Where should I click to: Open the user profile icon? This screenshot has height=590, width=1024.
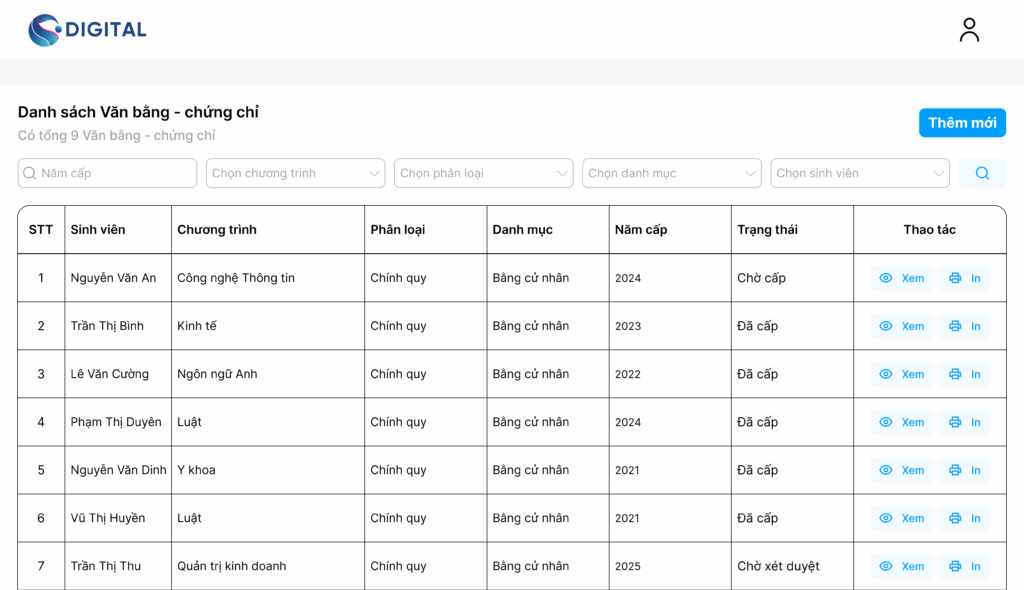click(x=969, y=29)
